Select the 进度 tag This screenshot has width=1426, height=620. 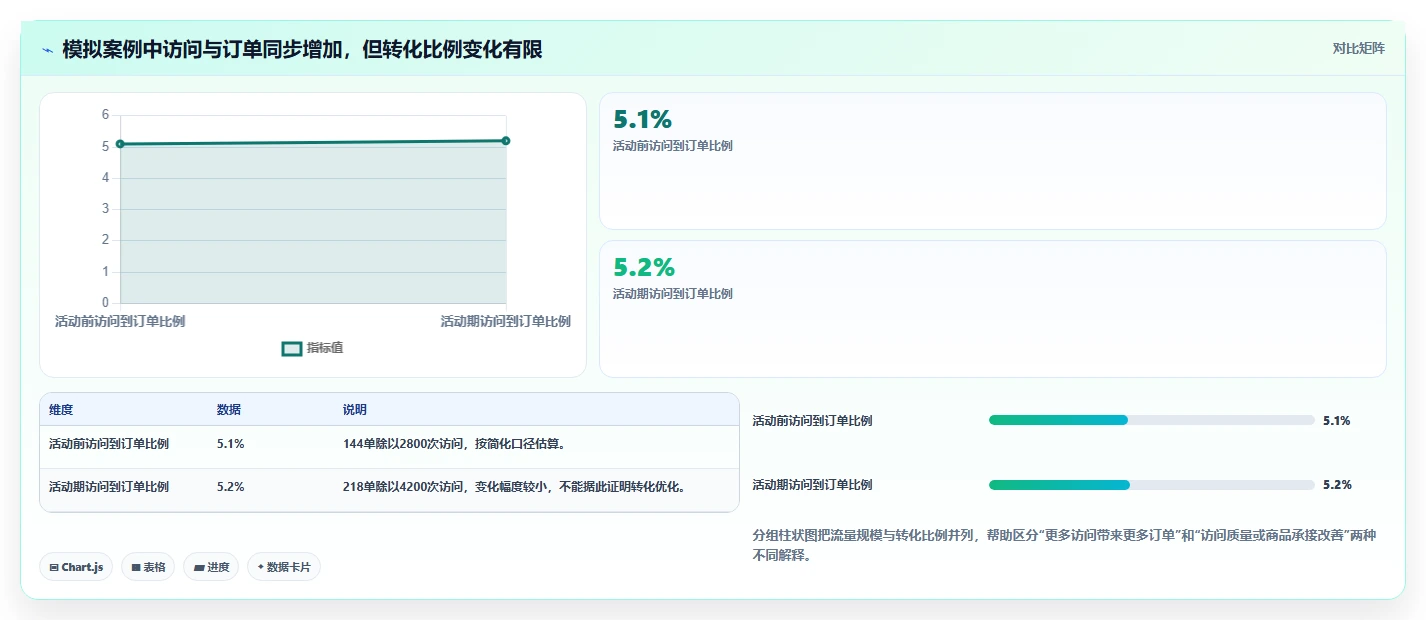(x=211, y=567)
